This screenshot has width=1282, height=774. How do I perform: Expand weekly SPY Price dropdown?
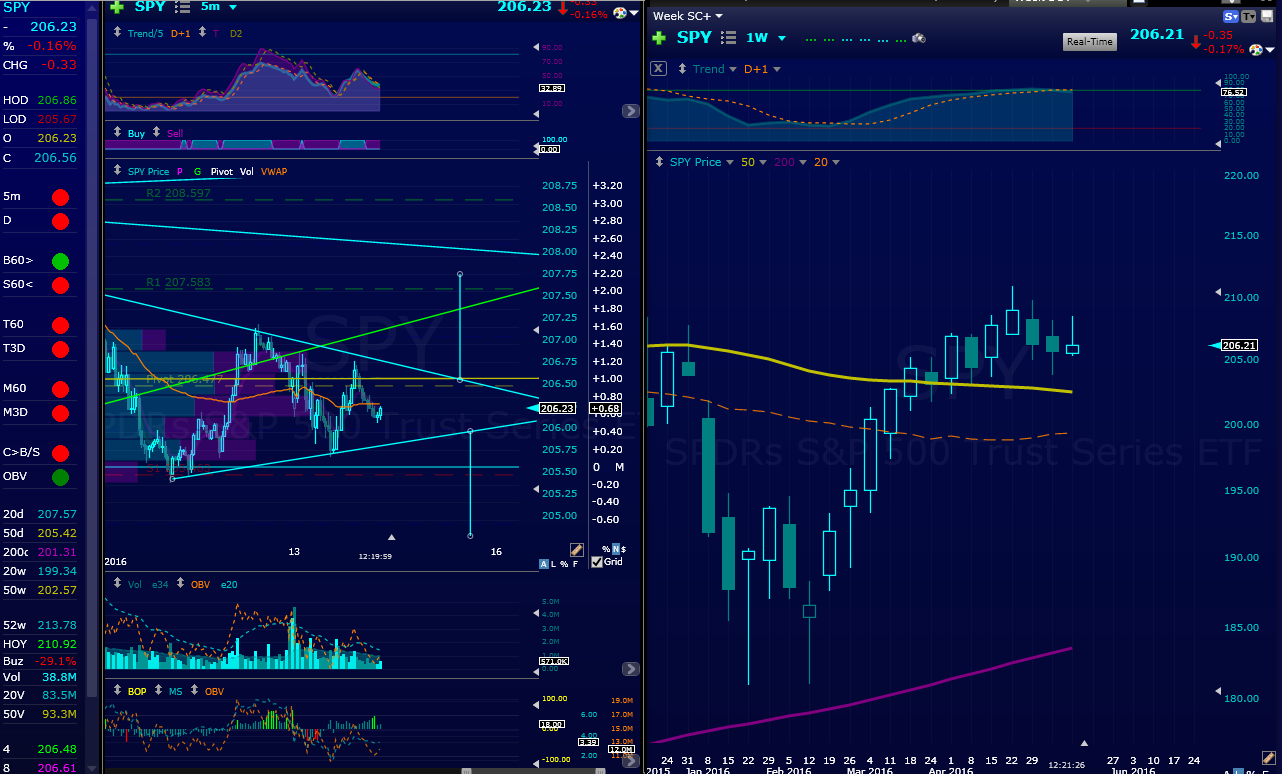729,162
